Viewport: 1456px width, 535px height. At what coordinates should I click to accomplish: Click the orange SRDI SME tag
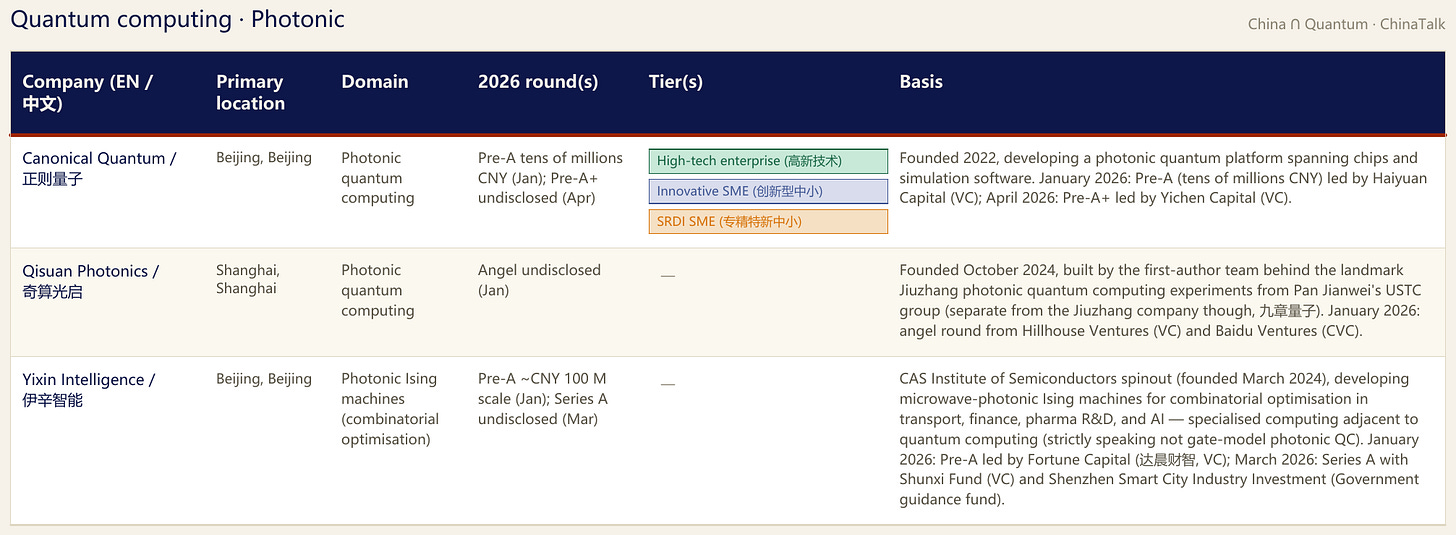pos(768,221)
